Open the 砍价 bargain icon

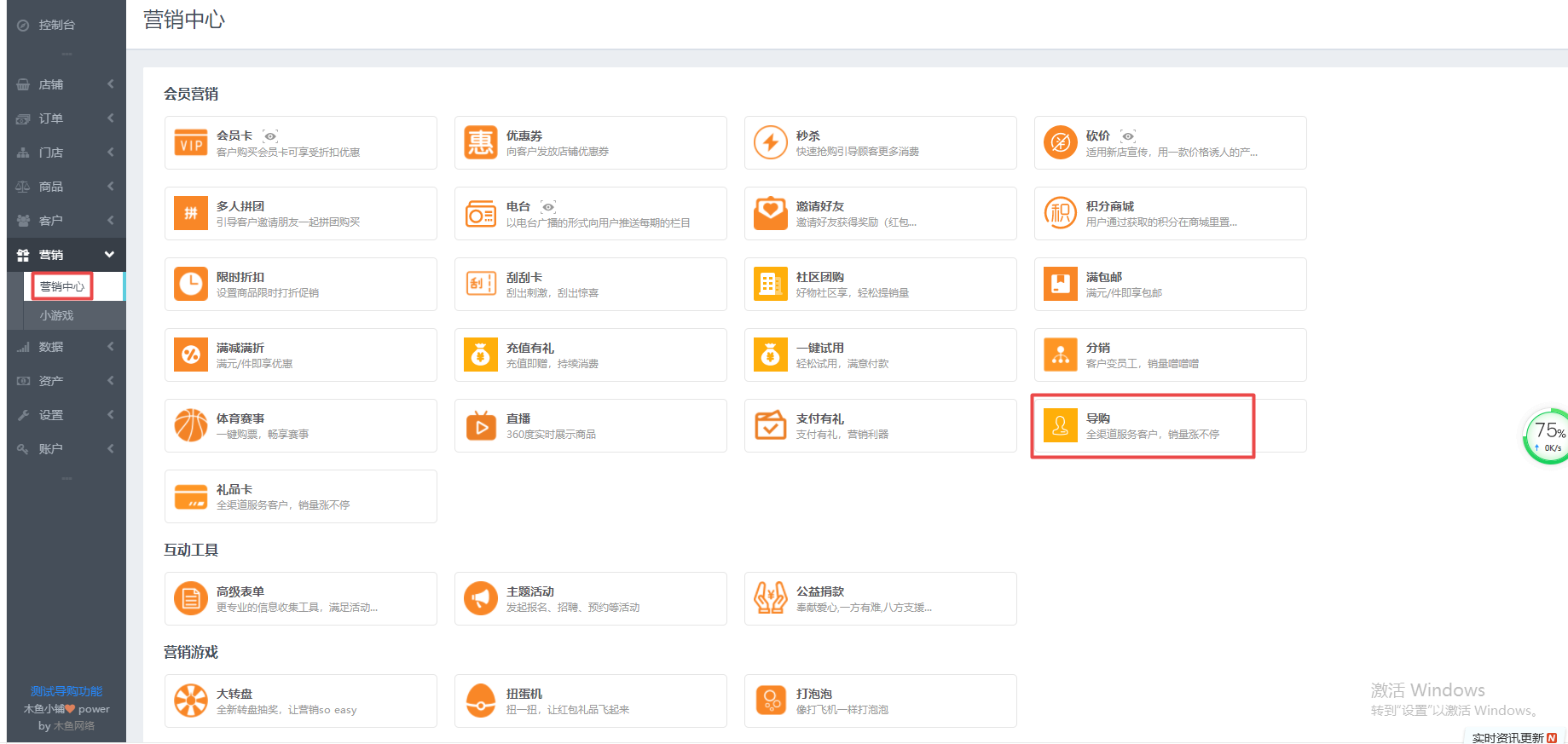point(1061,142)
